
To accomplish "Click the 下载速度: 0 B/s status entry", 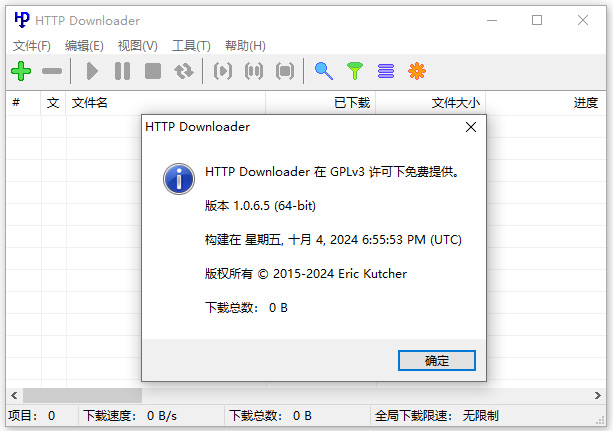I will click(130, 415).
